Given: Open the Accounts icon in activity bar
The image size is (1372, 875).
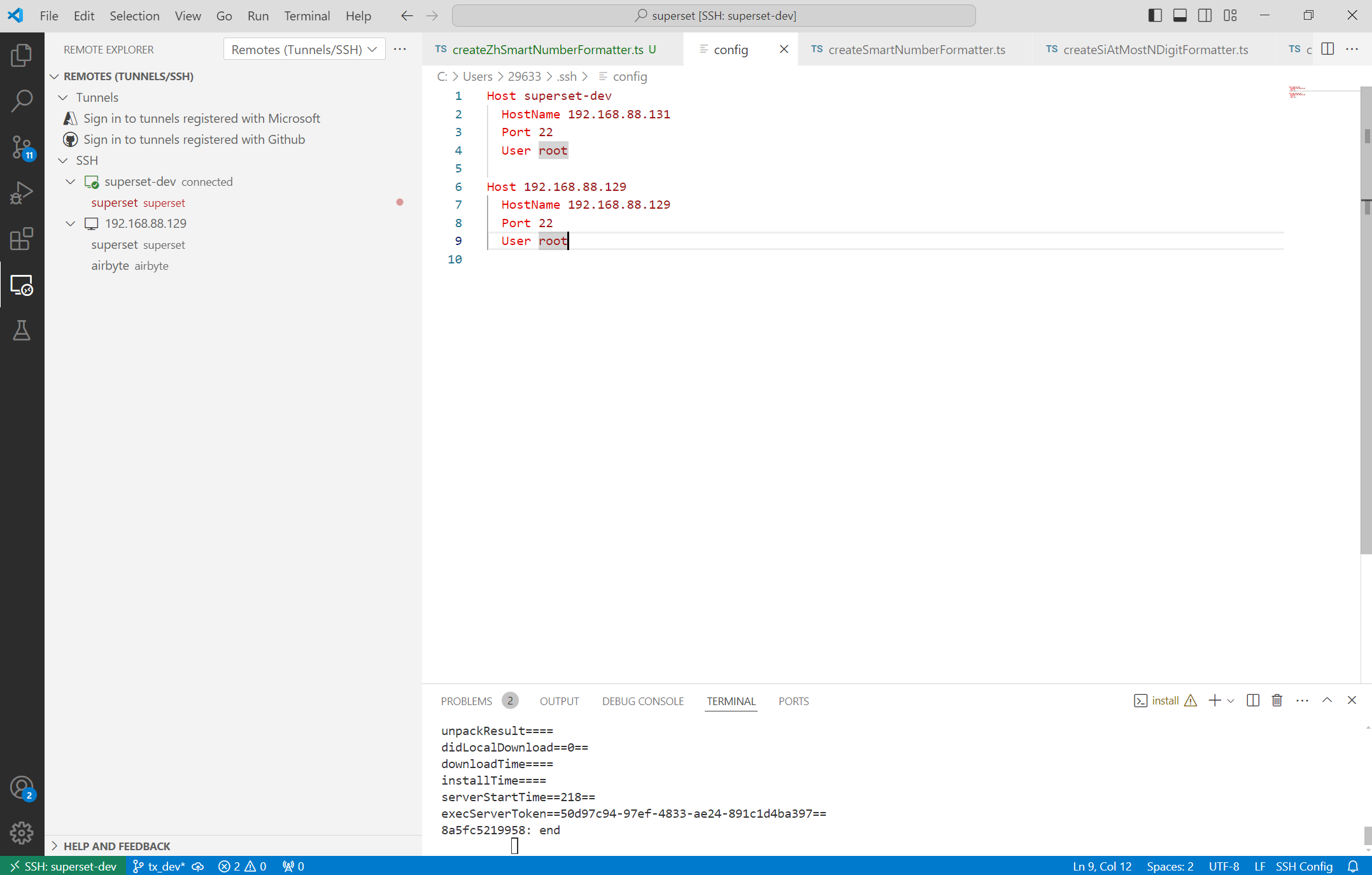Looking at the screenshot, I should click(22, 788).
